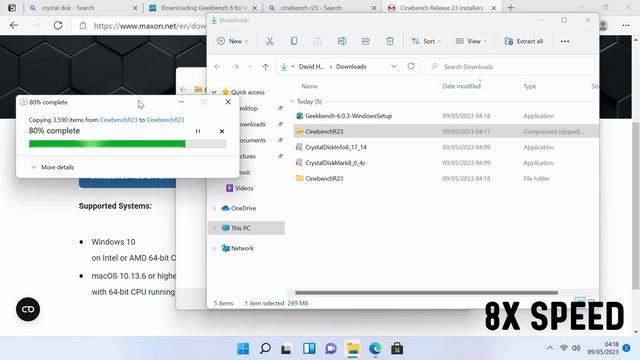Select the CinebenchR23 compressed zipped file

coord(445,131)
